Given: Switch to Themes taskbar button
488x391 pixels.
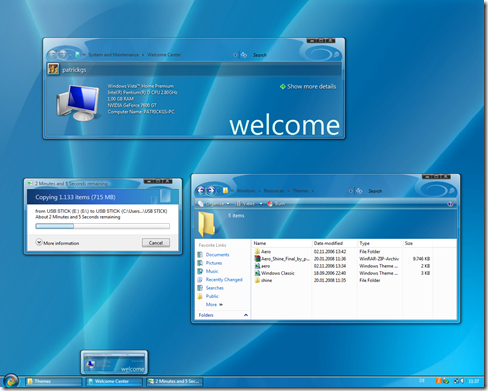Looking at the screenshot, I should point(53,381).
